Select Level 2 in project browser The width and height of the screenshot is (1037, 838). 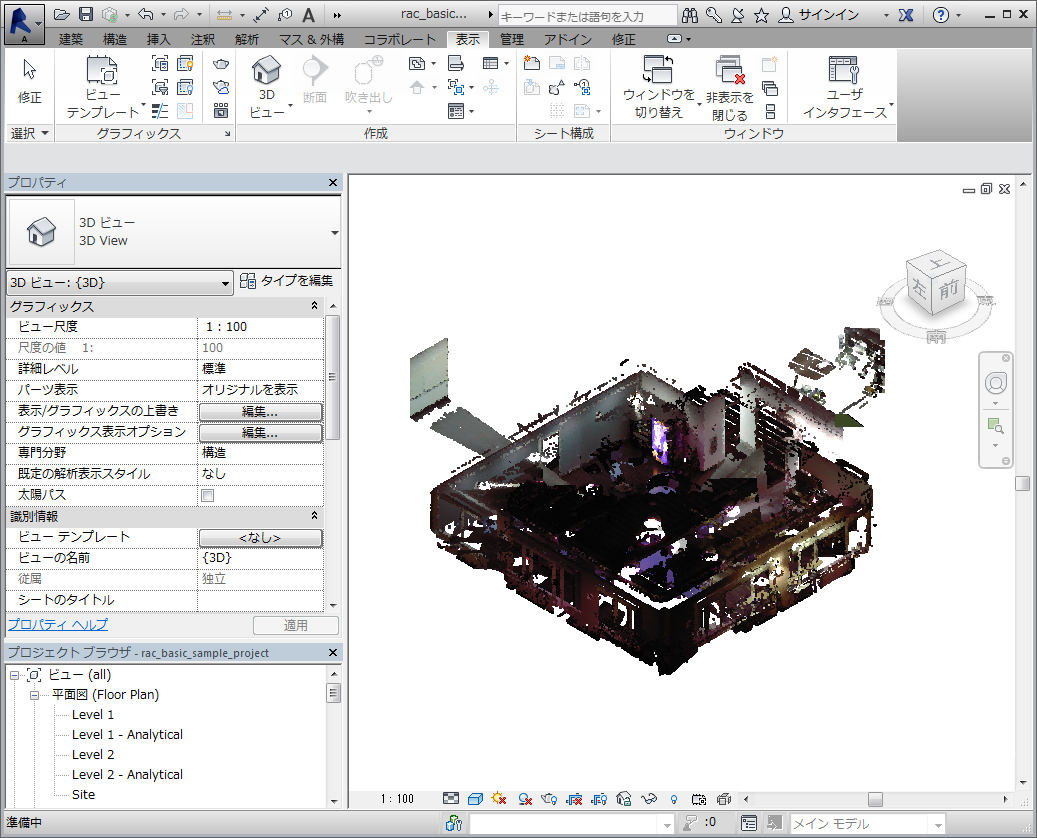tap(93, 755)
